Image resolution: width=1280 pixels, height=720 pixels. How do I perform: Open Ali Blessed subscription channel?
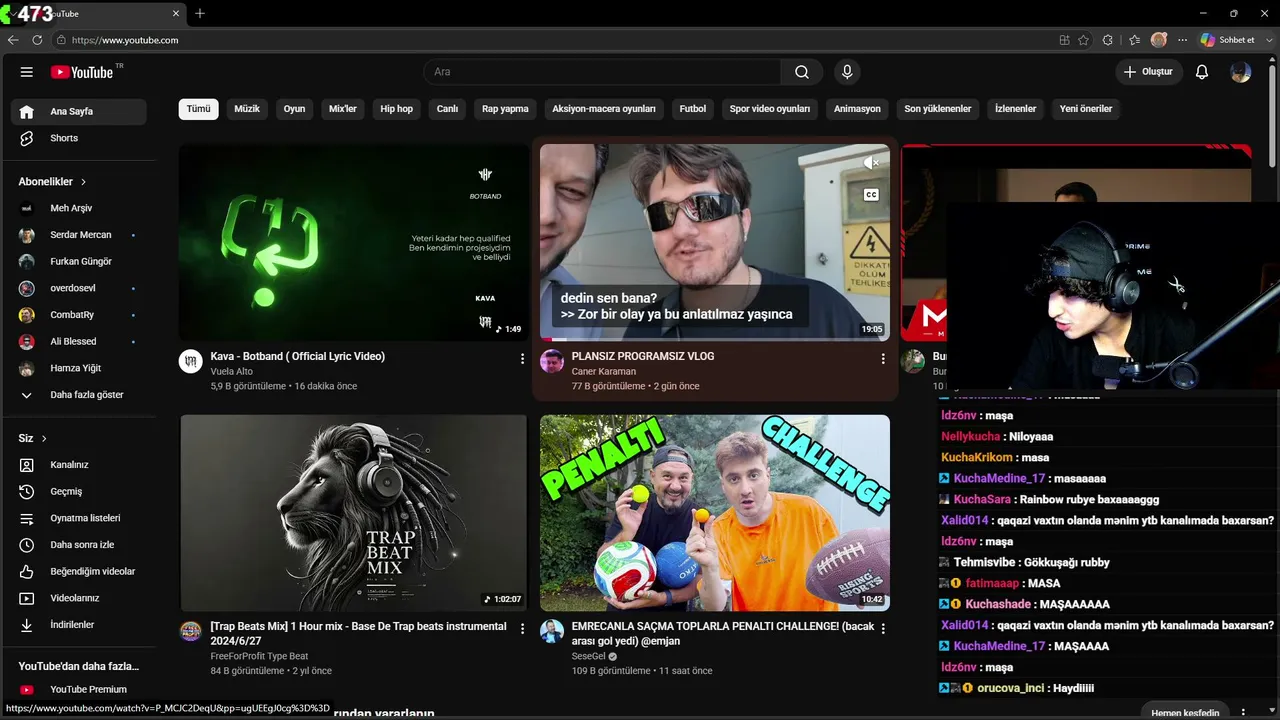(79, 342)
